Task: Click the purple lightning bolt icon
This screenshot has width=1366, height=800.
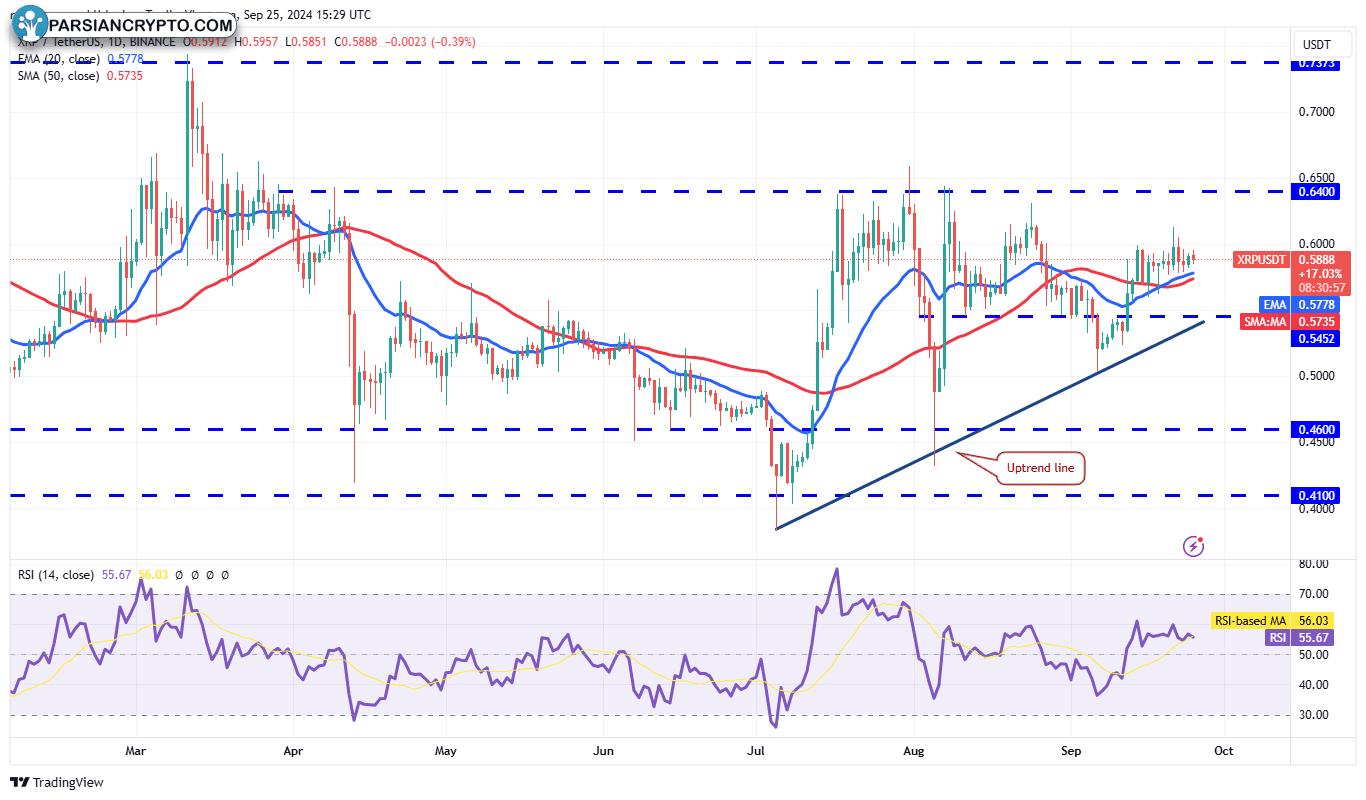Action: coord(1193,546)
